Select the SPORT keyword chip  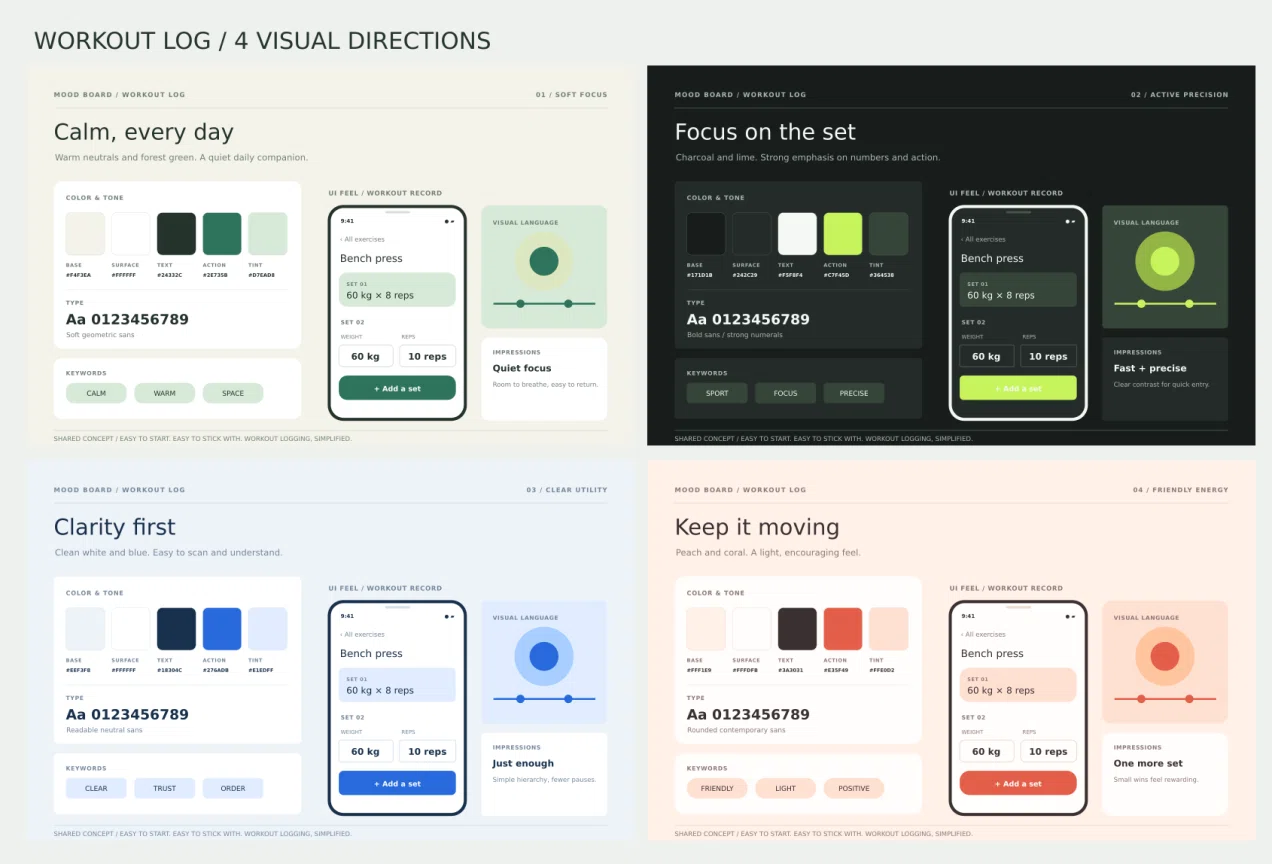[717, 393]
